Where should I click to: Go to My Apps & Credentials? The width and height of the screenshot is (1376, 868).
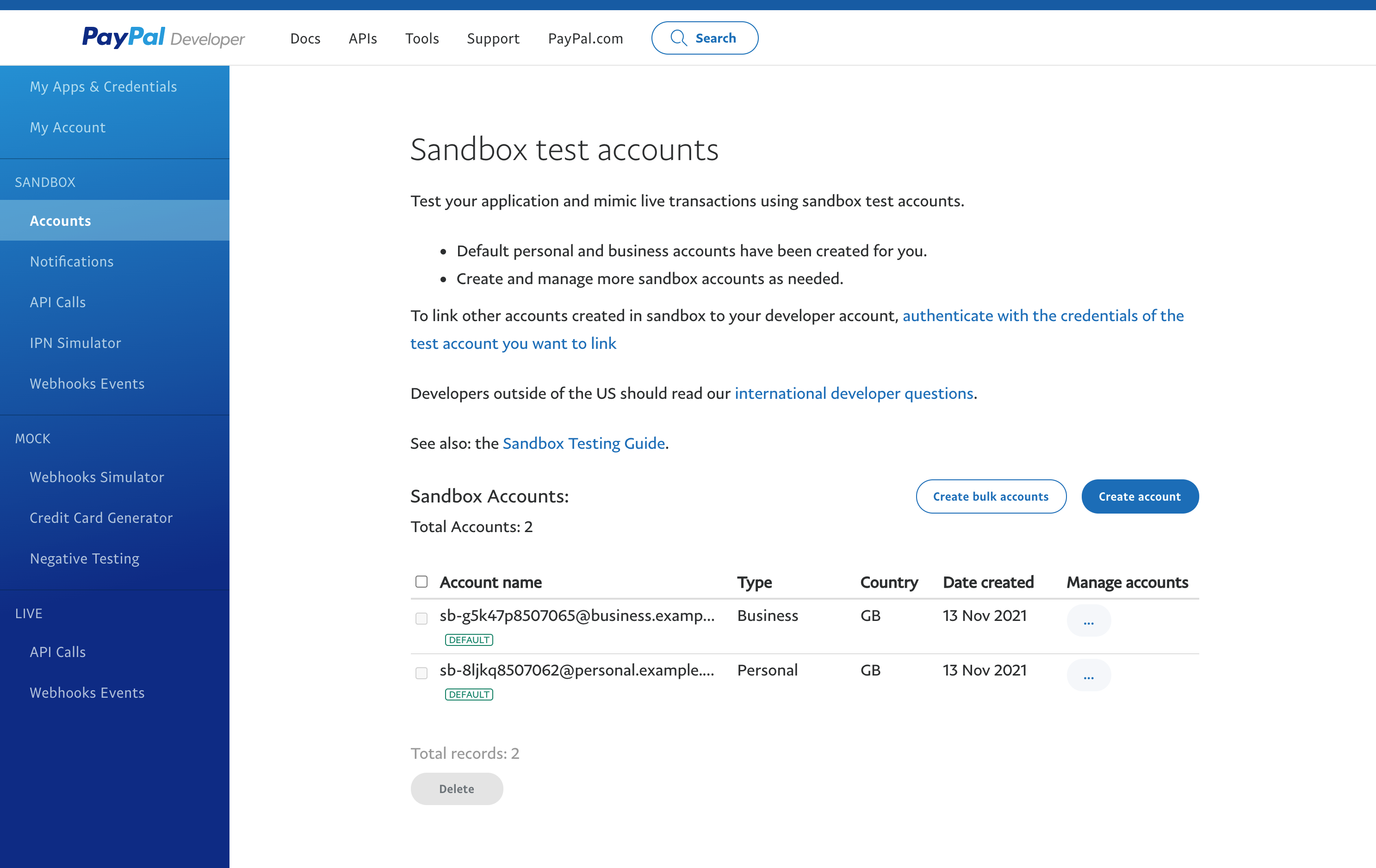pos(104,86)
